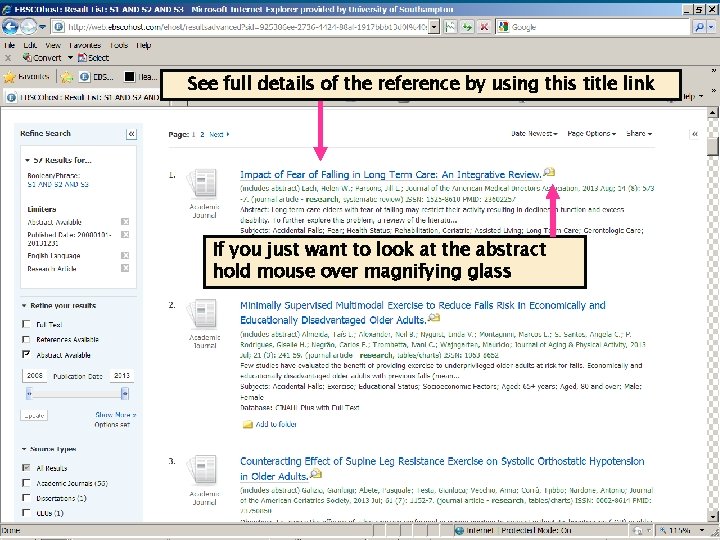Click the green Refresh page icon

(467, 27)
